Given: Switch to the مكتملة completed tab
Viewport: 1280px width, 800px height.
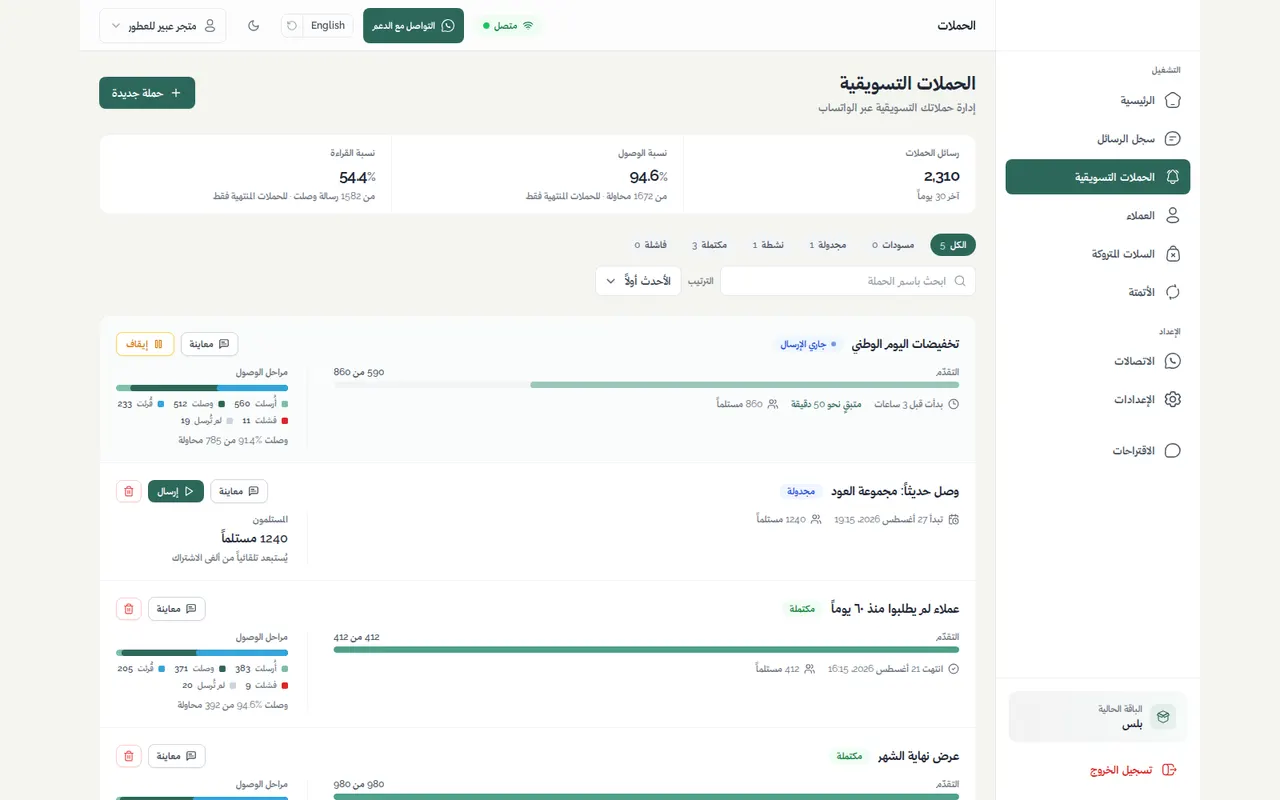Looking at the screenshot, I should pos(709,245).
